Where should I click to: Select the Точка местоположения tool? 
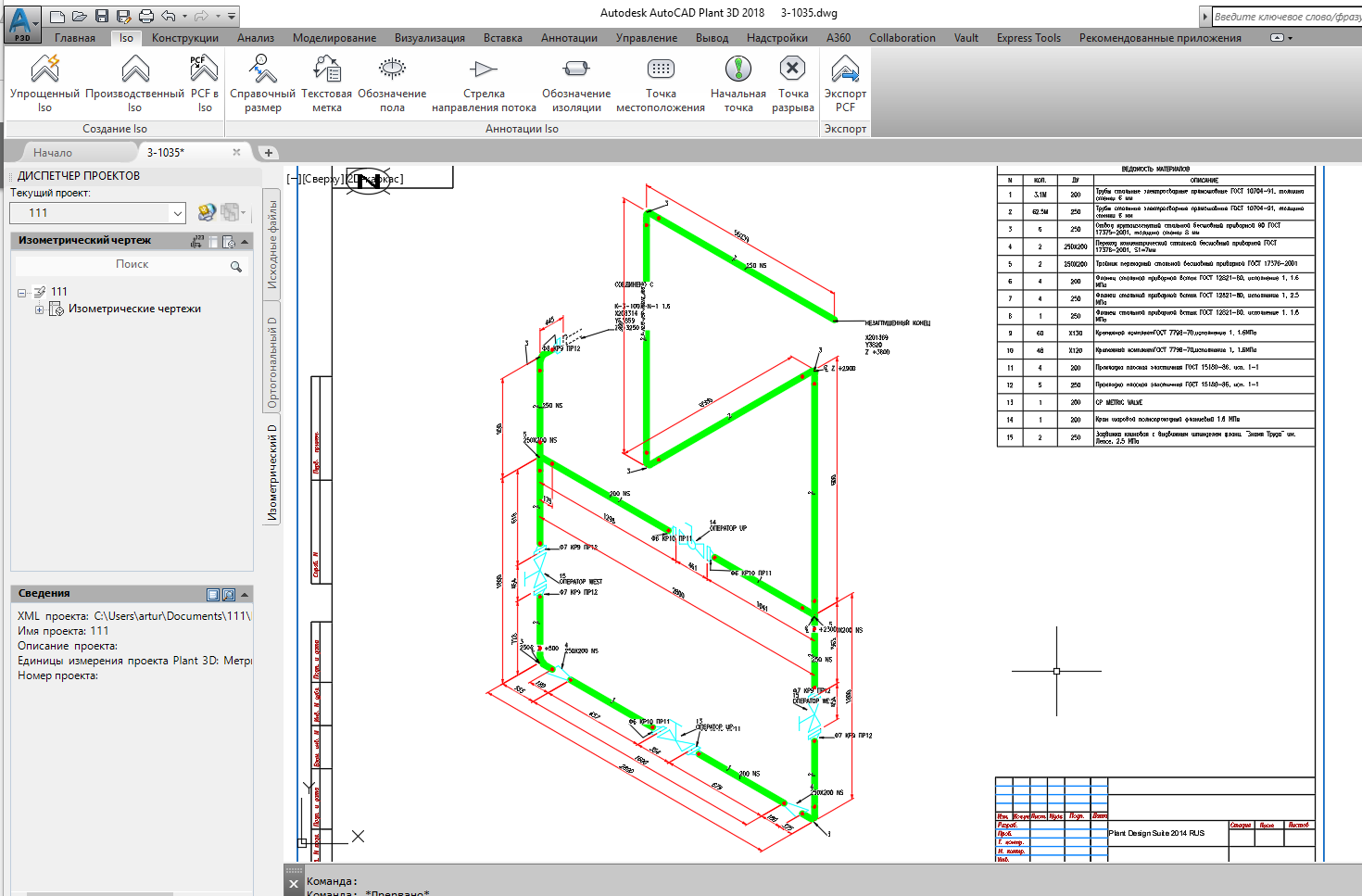661,82
